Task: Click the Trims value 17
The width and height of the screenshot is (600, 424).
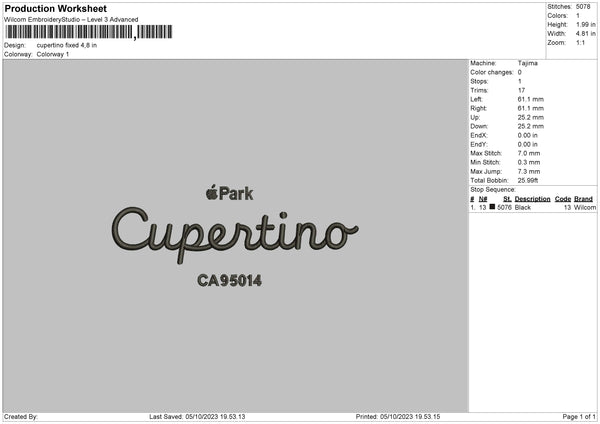Action: click(x=521, y=90)
